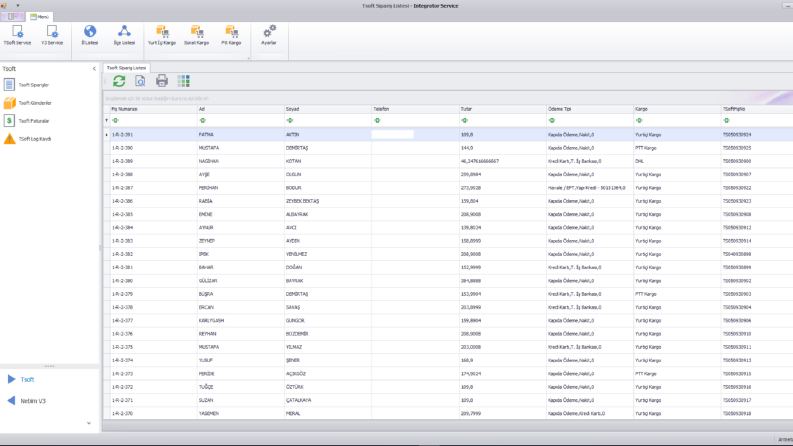Click the filter icon in the Ad filter cell
Screen dimensions: 793x446
(203, 120)
